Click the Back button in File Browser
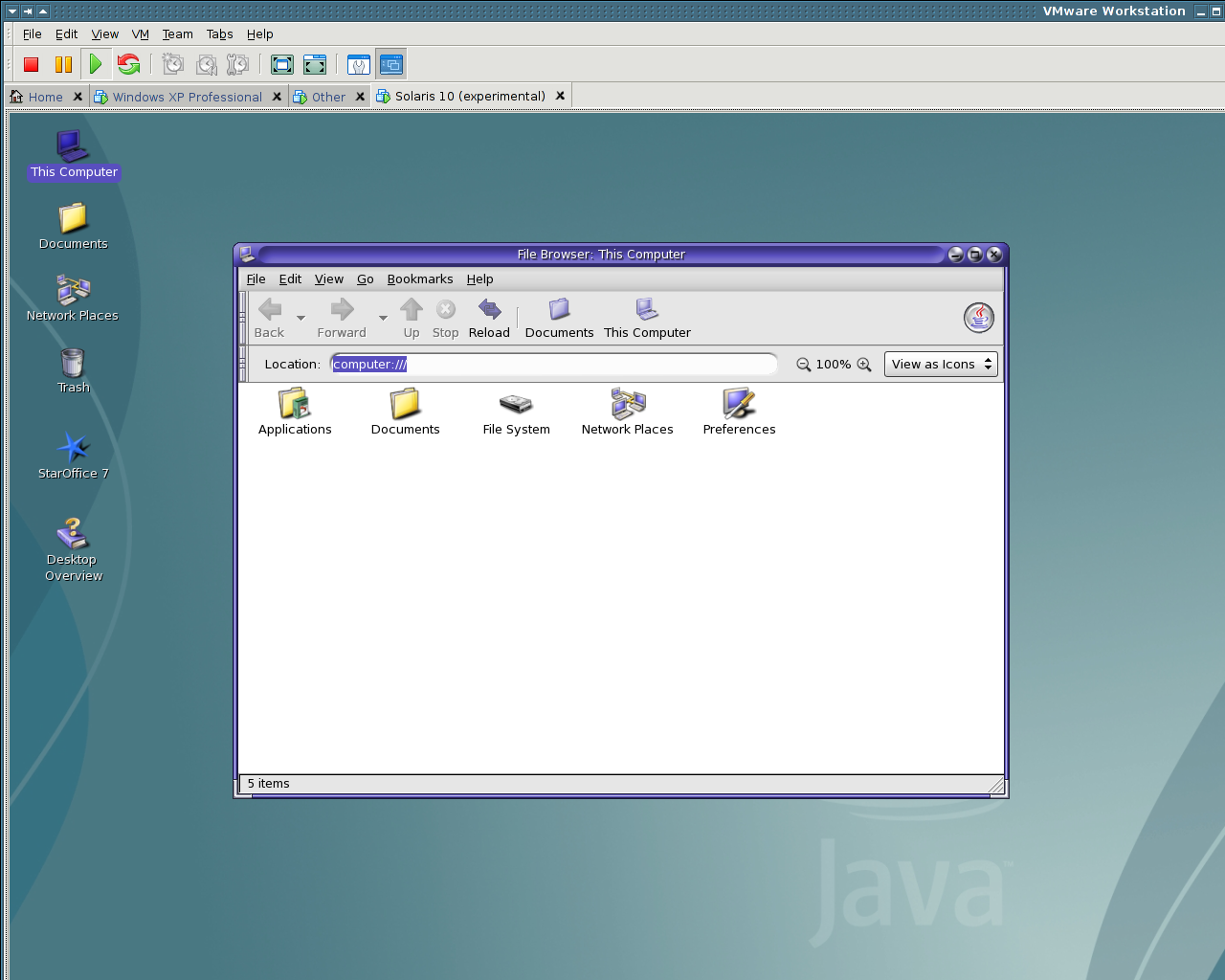This screenshot has height=980, width=1225. pyautogui.click(x=270, y=318)
